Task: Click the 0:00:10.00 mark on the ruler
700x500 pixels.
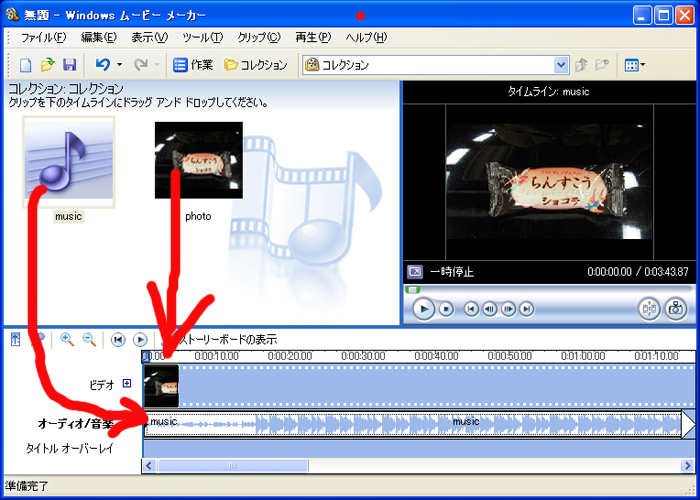Action: point(217,356)
